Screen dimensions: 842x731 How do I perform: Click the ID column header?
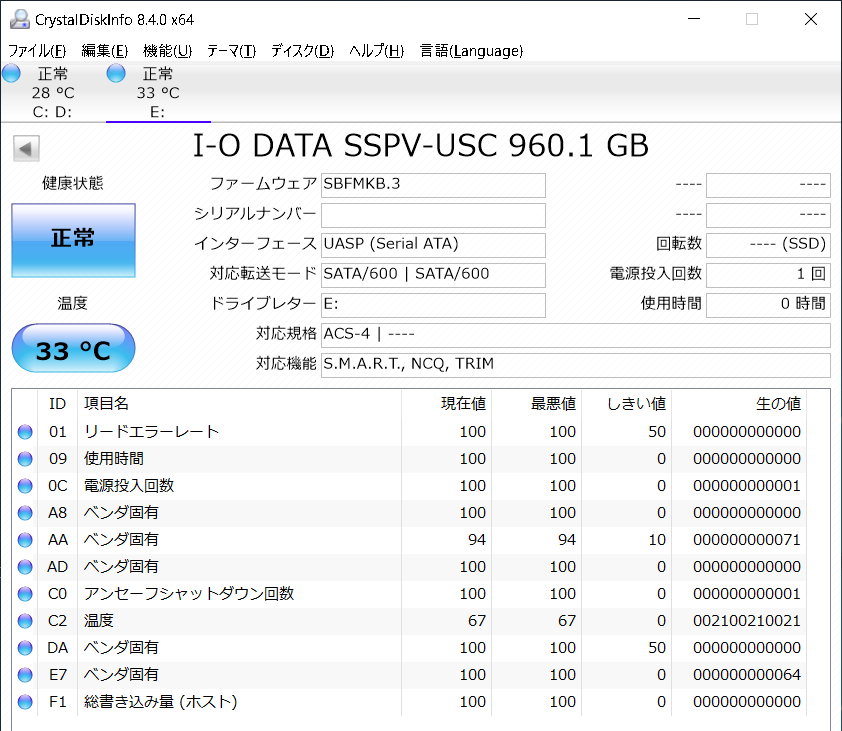point(57,404)
